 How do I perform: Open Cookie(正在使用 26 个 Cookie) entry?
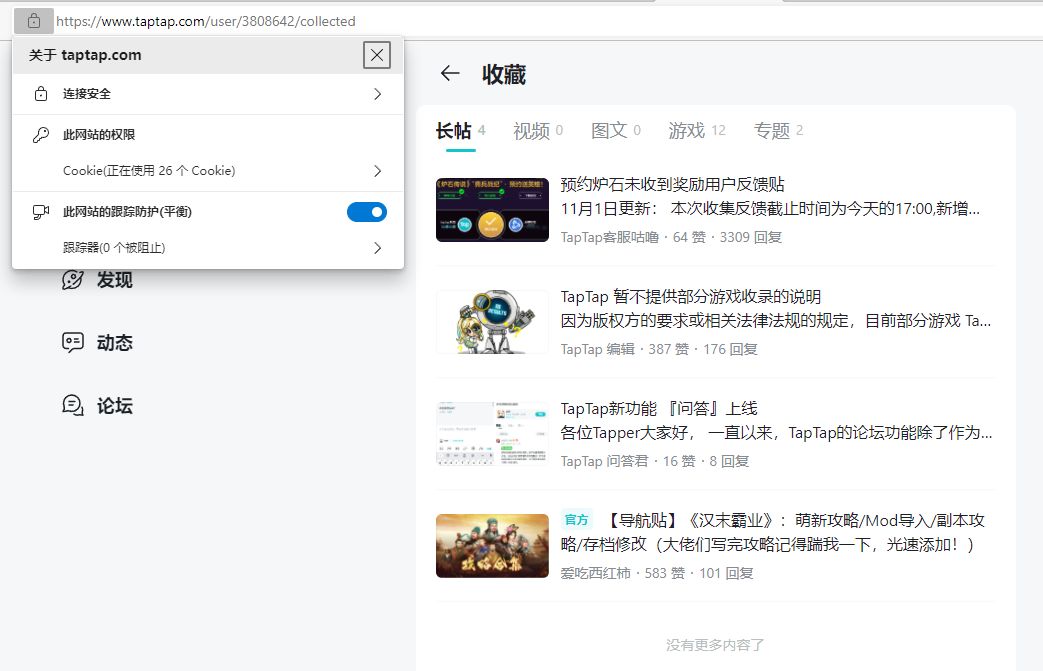point(208,171)
